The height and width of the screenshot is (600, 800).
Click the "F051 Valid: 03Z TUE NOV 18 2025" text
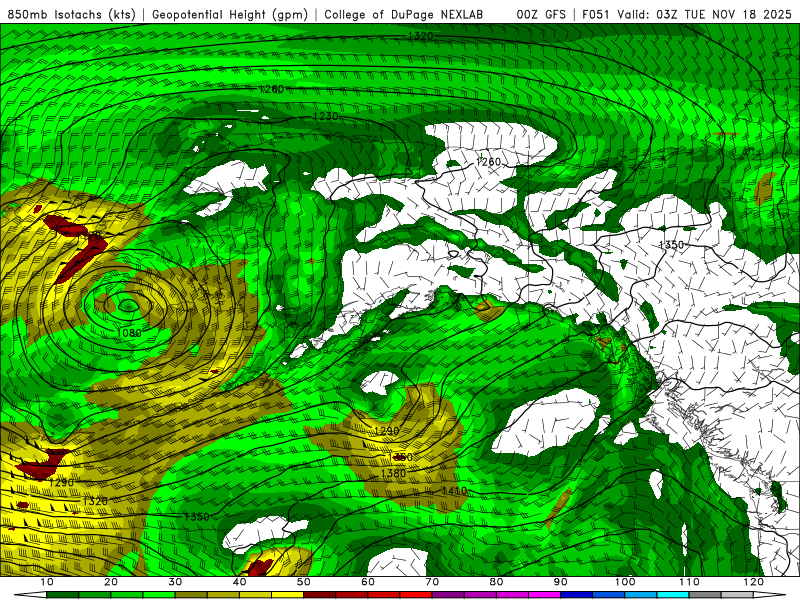click(687, 14)
